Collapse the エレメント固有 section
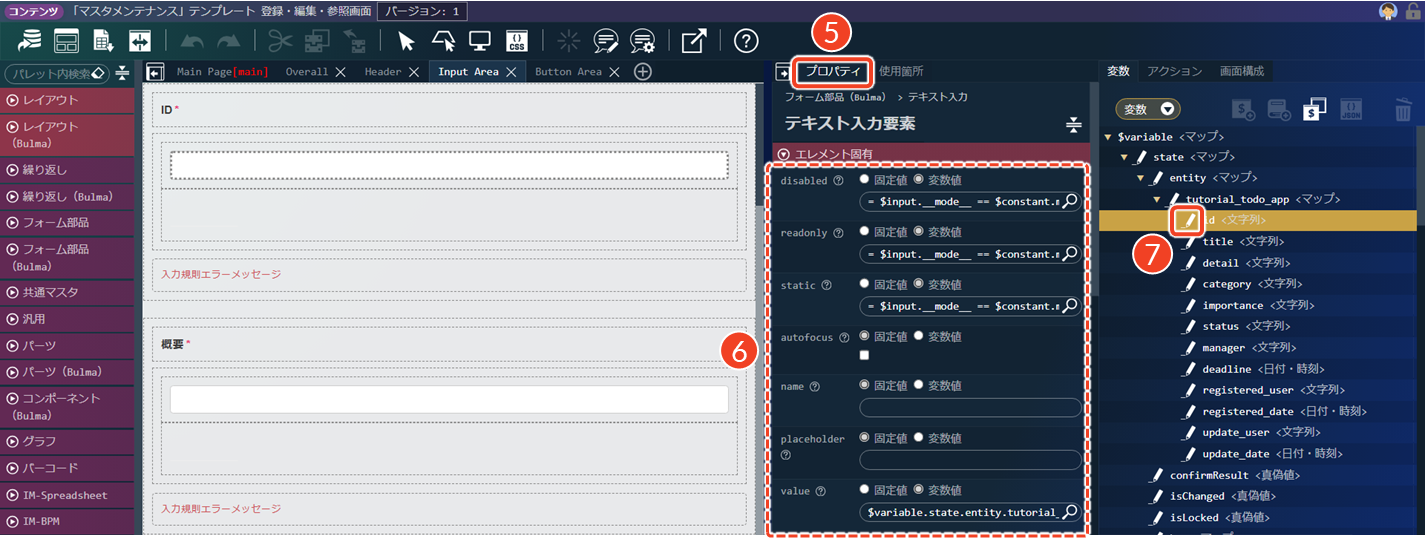1425x538 pixels. click(784, 155)
